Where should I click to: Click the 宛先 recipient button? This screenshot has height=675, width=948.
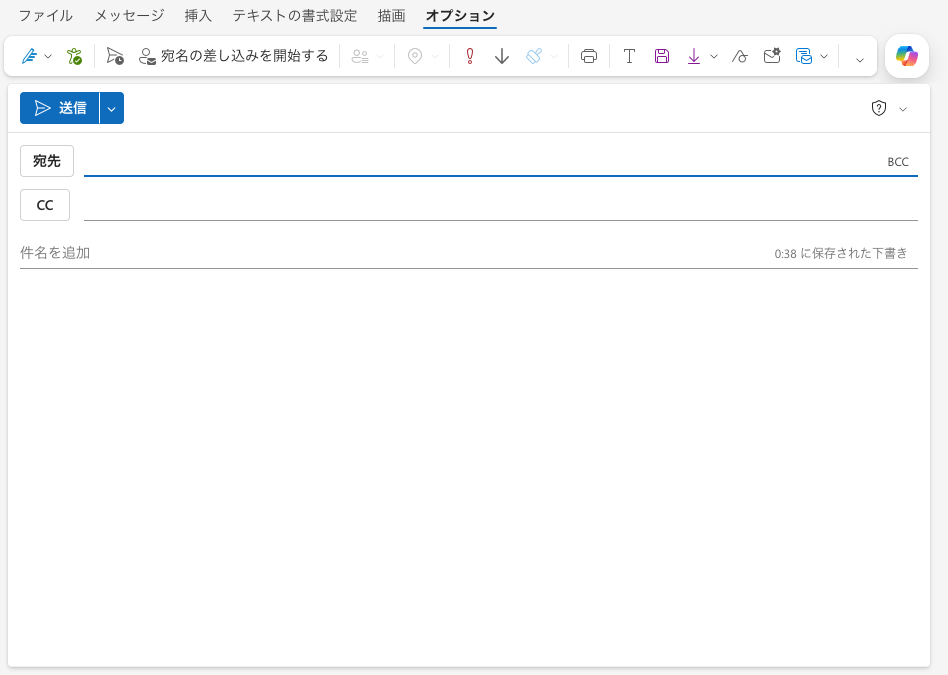pos(47,161)
